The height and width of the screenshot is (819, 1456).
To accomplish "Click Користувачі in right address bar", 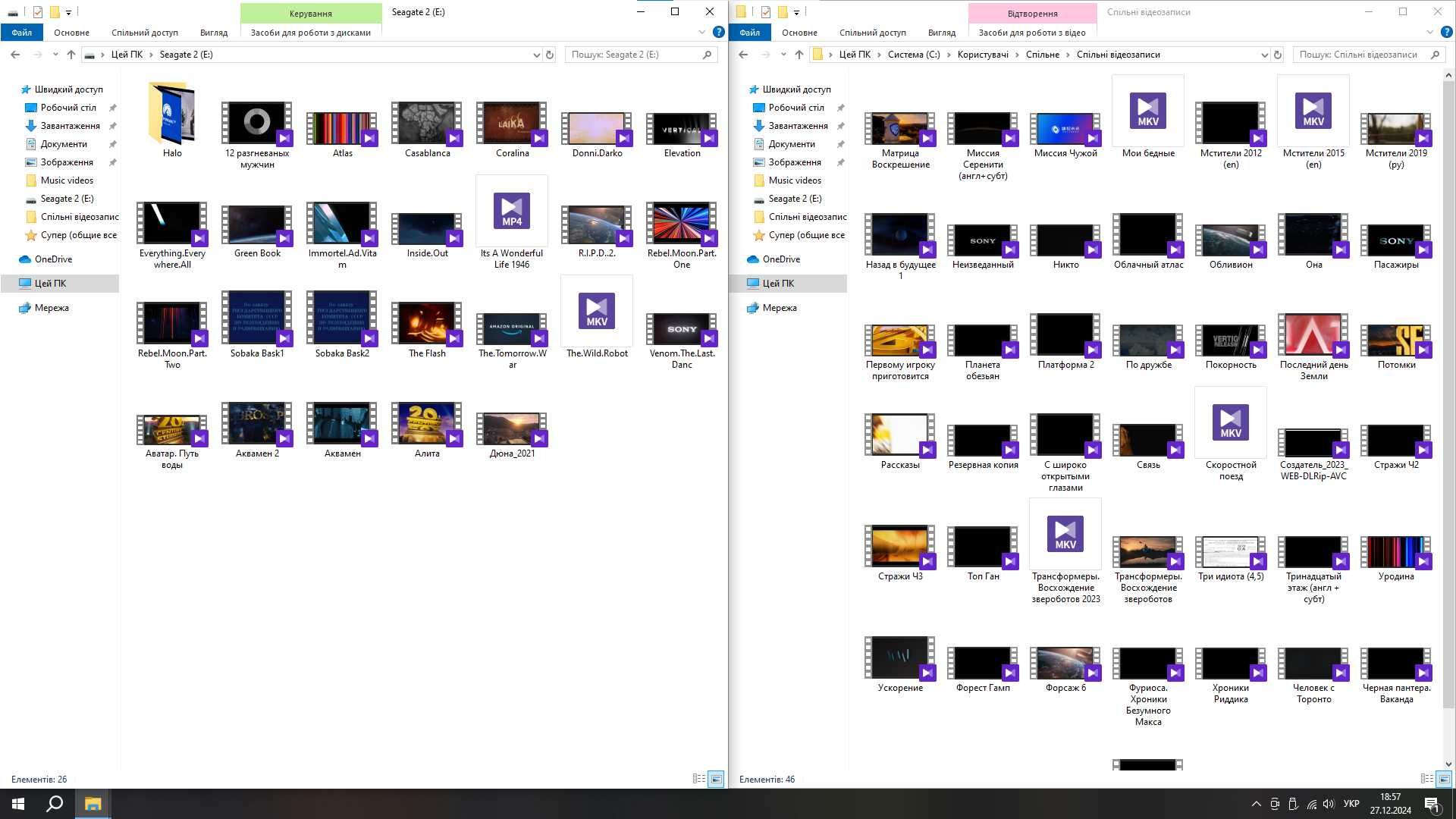I will (x=983, y=55).
